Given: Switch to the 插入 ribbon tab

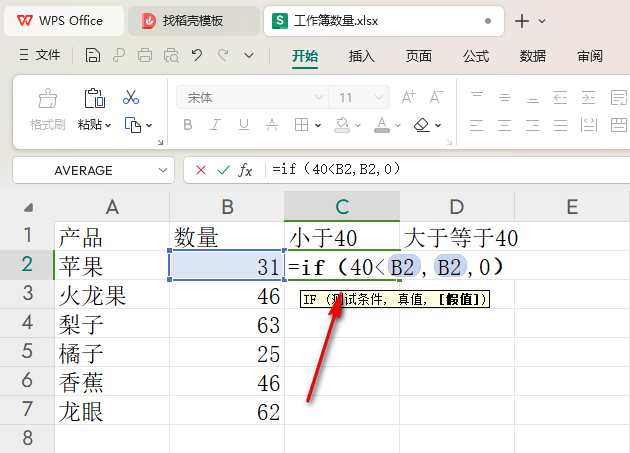Looking at the screenshot, I should [x=362, y=56].
